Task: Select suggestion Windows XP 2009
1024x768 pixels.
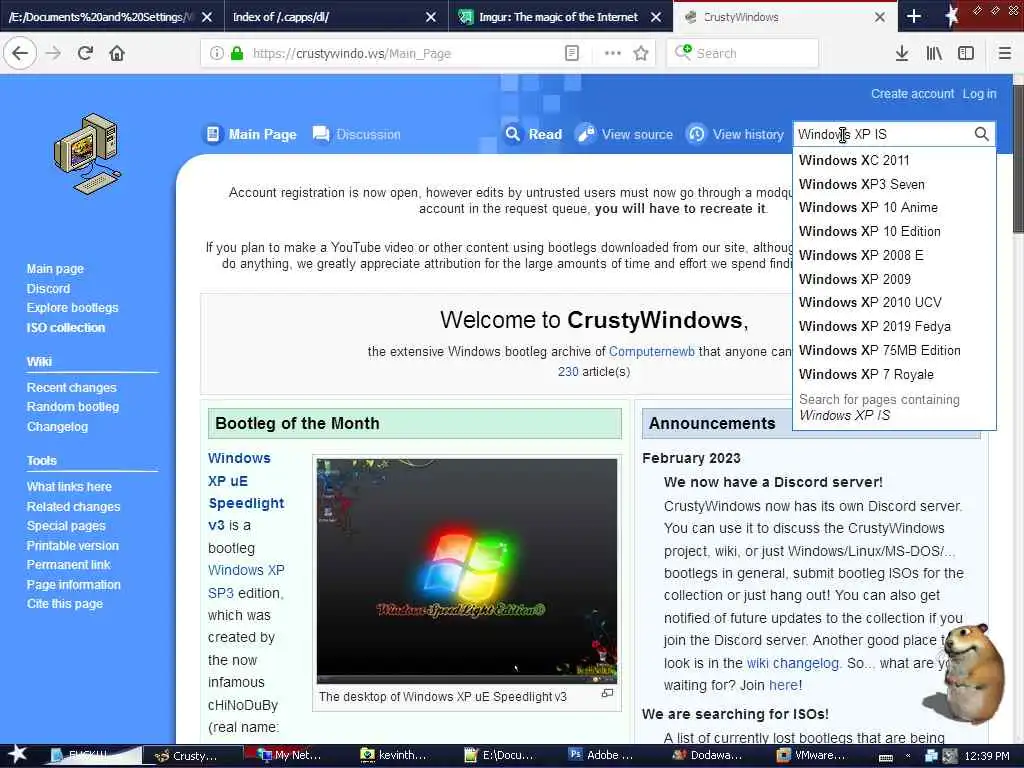Action: click(894, 279)
